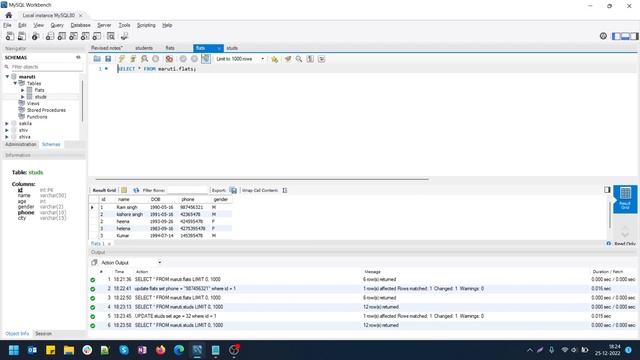Click the result grid vertical scrollbar
Image resolution: width=640 pixels, height=360 pixels.
(x=610, y=214)
